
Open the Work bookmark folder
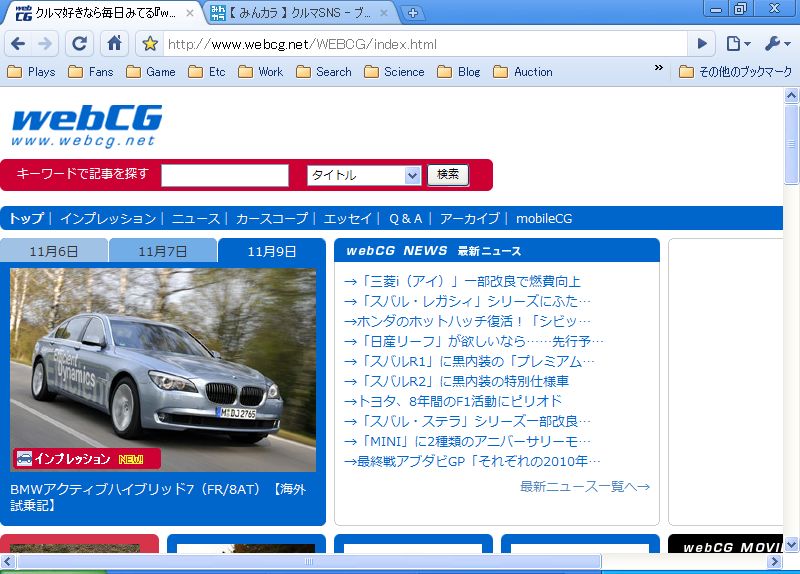pyautogui.click(x=261, y=72)
